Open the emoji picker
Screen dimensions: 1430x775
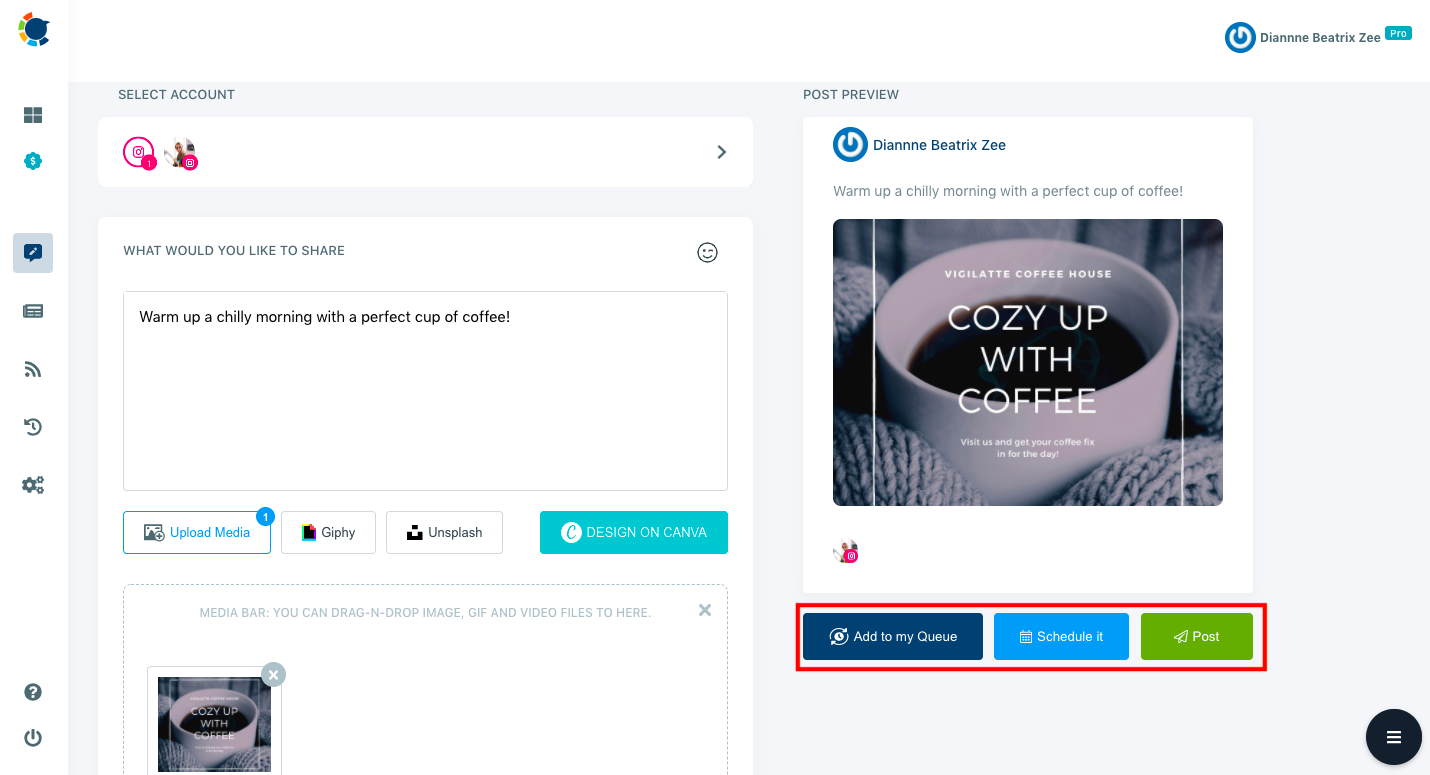coord(707,252)
